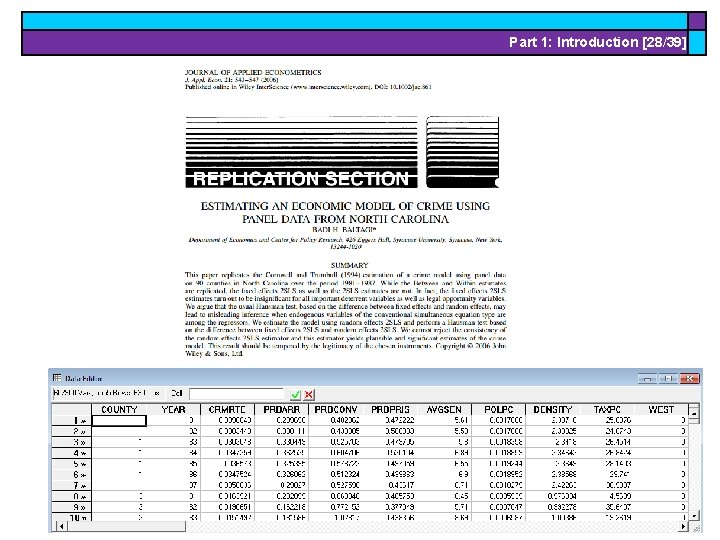Click the paper title ESTIMATING AN ECONOMIC MODEL
Screen dimensions: 720x540
pyautogui.click(x=345, y=212)
